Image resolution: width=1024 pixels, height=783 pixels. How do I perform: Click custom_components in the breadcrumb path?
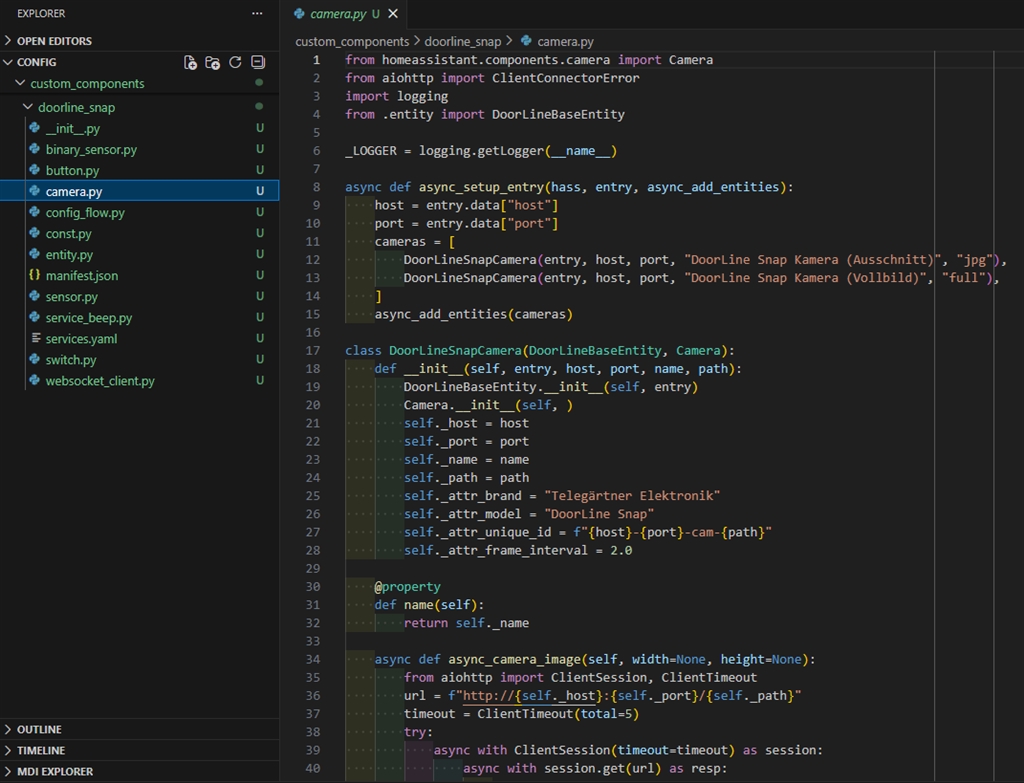[x=352, y=42]
